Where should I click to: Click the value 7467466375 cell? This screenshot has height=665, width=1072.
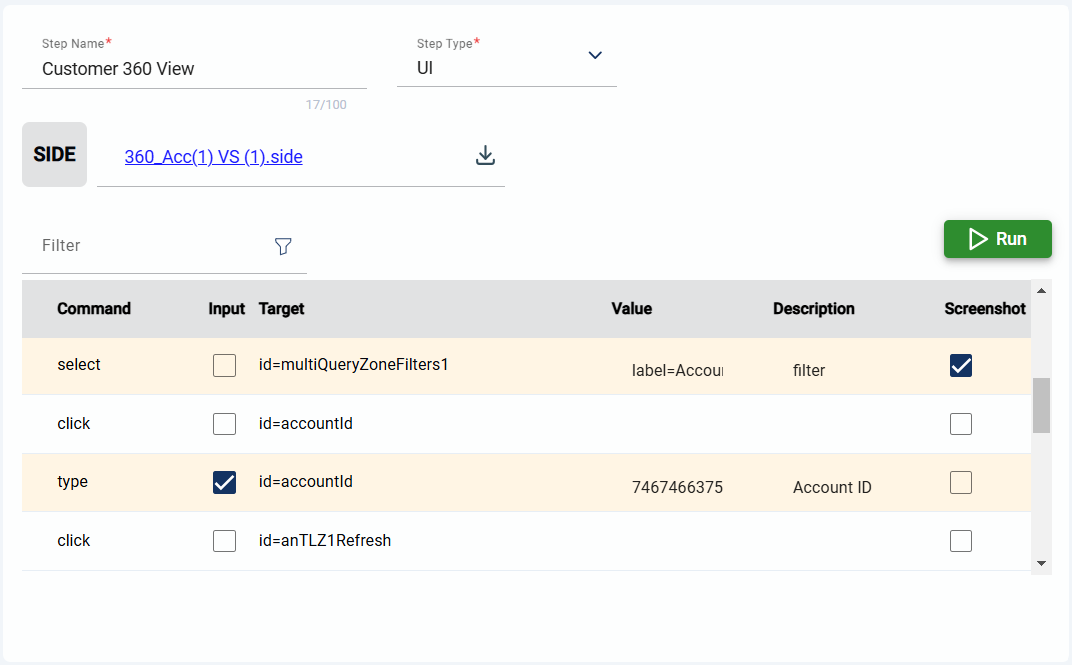677,488
